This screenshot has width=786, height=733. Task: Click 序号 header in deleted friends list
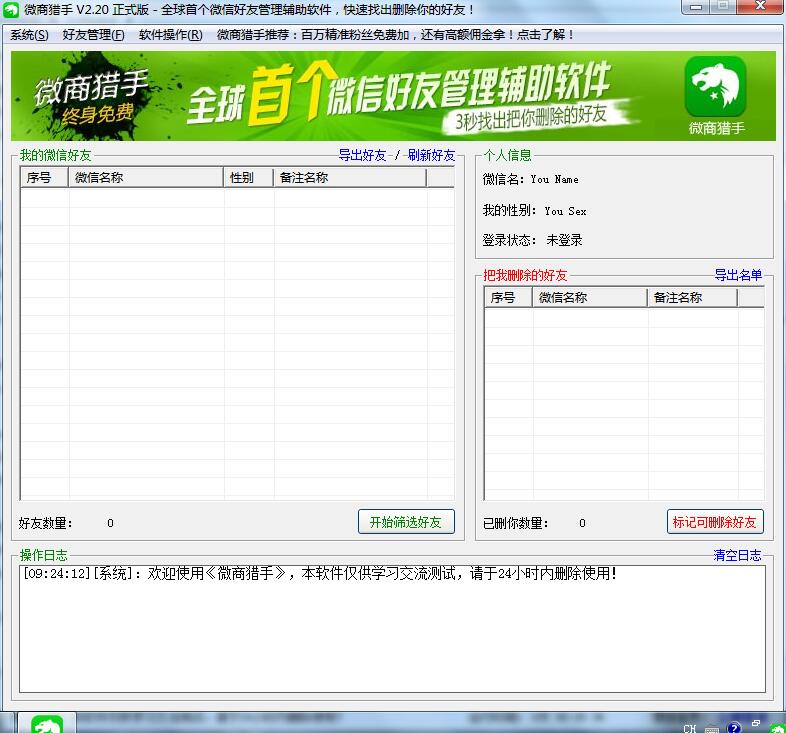[x=508, y=297]
